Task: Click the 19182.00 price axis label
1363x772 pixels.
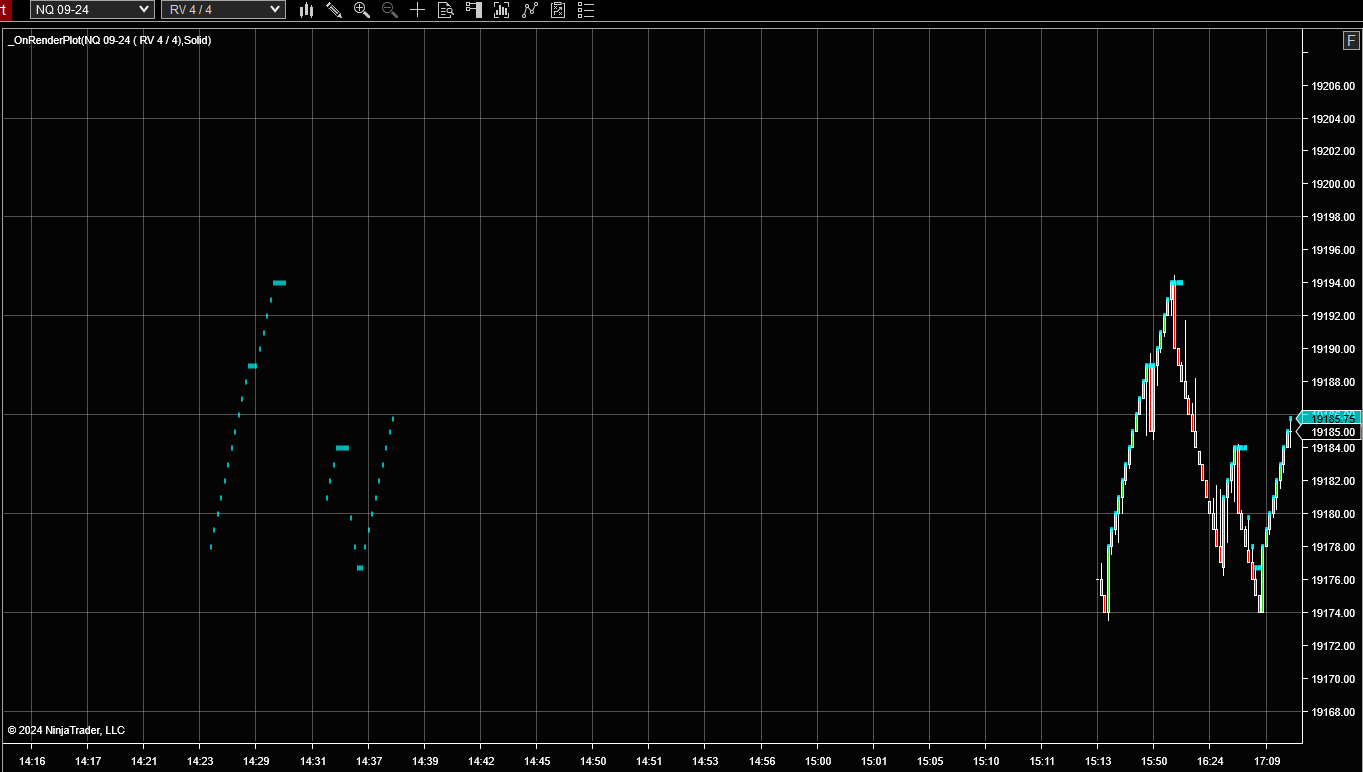Action: click(1333, 481)
